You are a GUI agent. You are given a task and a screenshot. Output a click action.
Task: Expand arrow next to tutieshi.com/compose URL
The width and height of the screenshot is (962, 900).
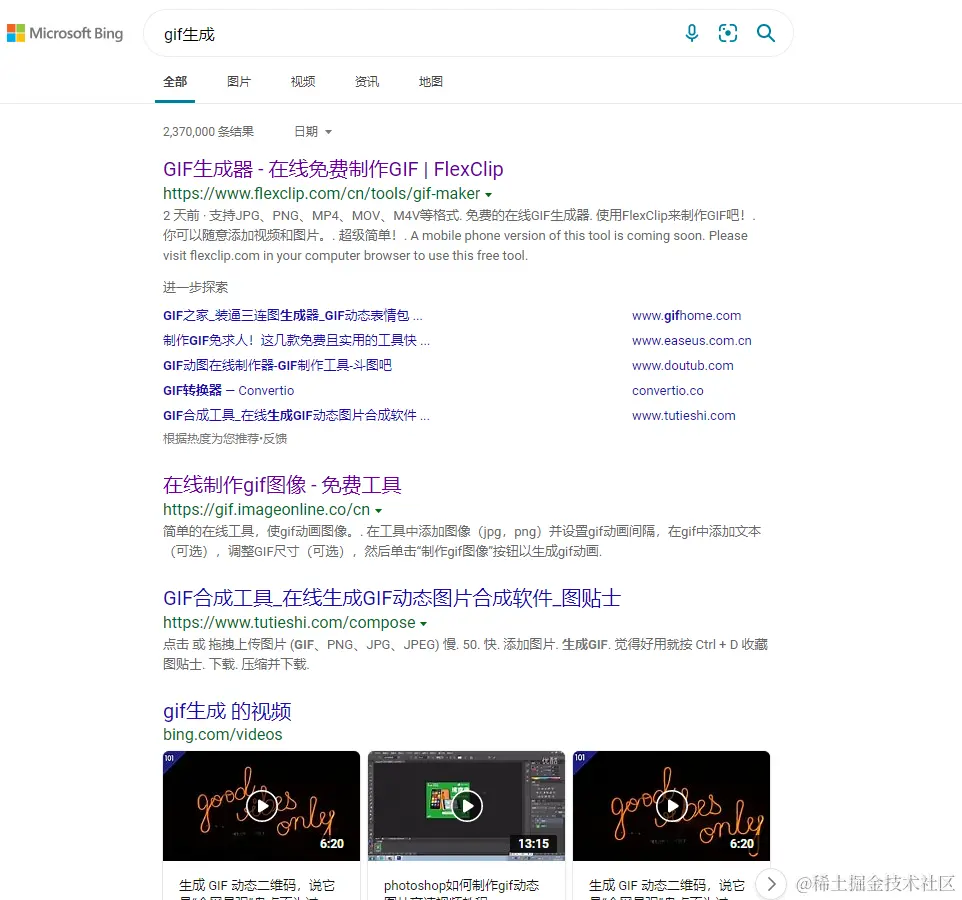point(423,623)
